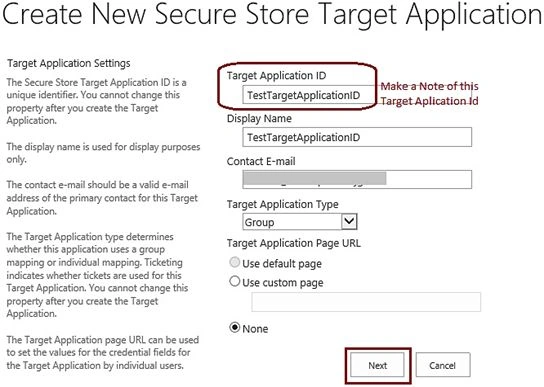544x387 pixels.
Task: Click the Target Application Page URL label
Action: click(294, 243)
